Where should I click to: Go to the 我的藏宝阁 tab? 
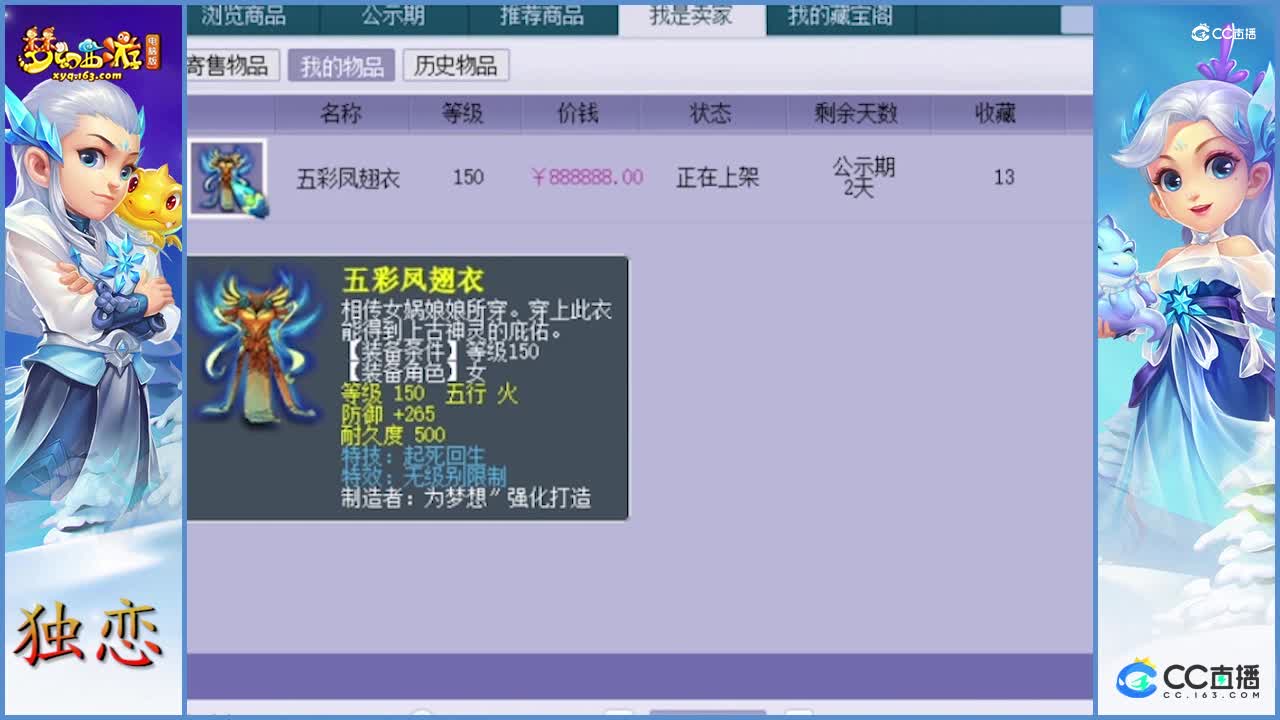coord(839,17)
